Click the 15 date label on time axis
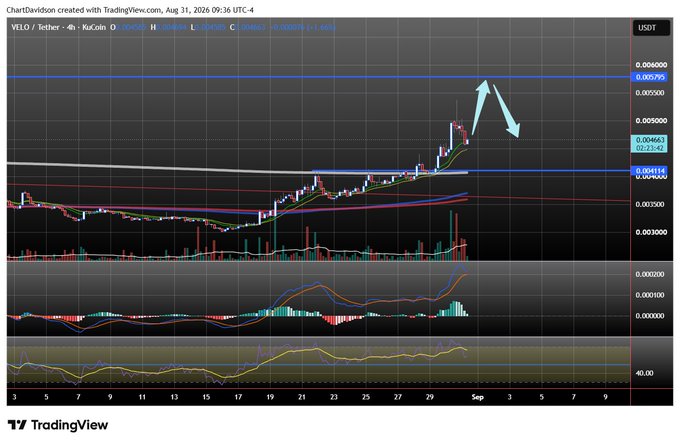680x444 pixels. click(x=206, y=397)
